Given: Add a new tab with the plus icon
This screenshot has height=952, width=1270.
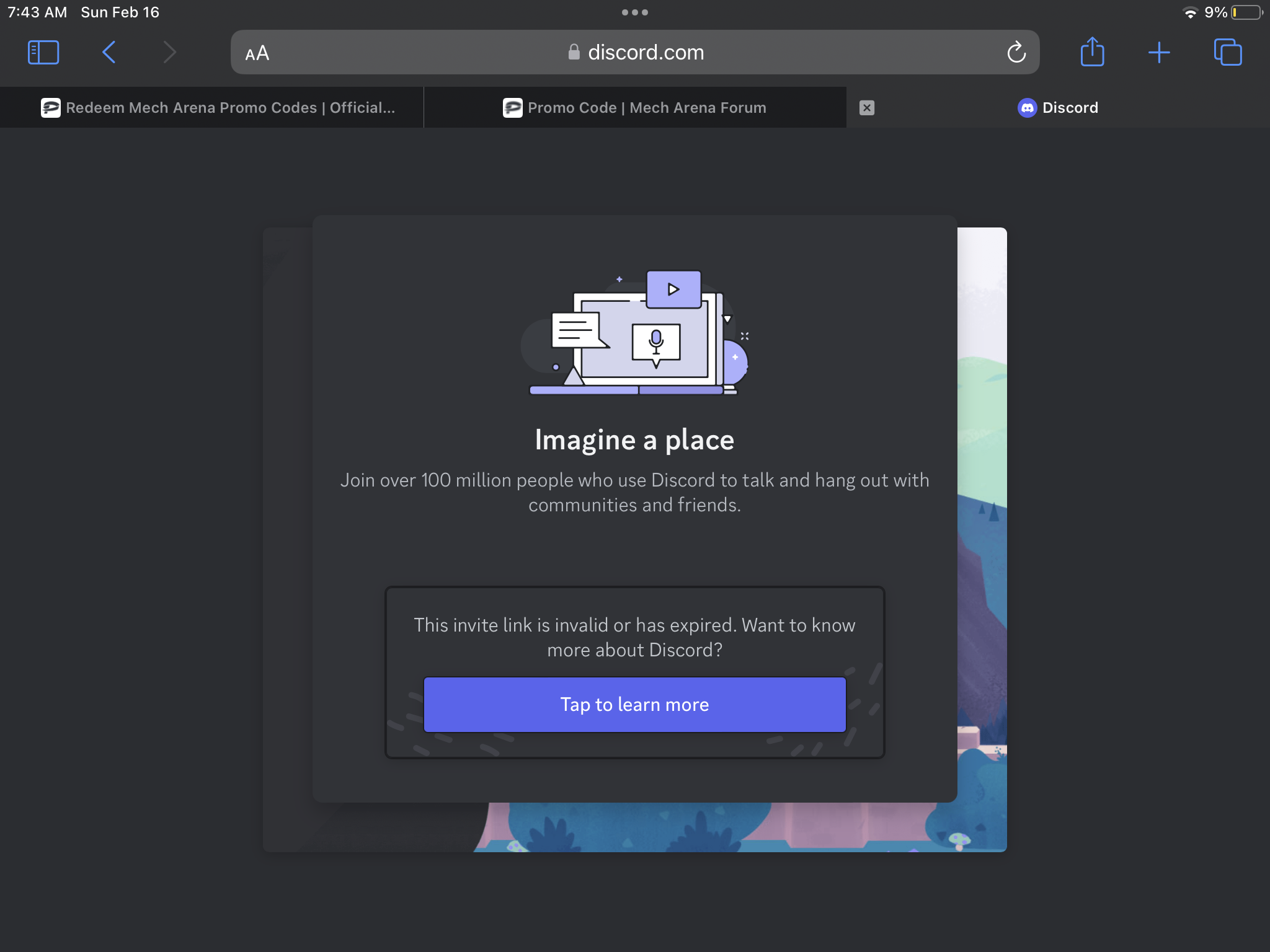Looking at the screenshot, I should tap(1158, 53).
